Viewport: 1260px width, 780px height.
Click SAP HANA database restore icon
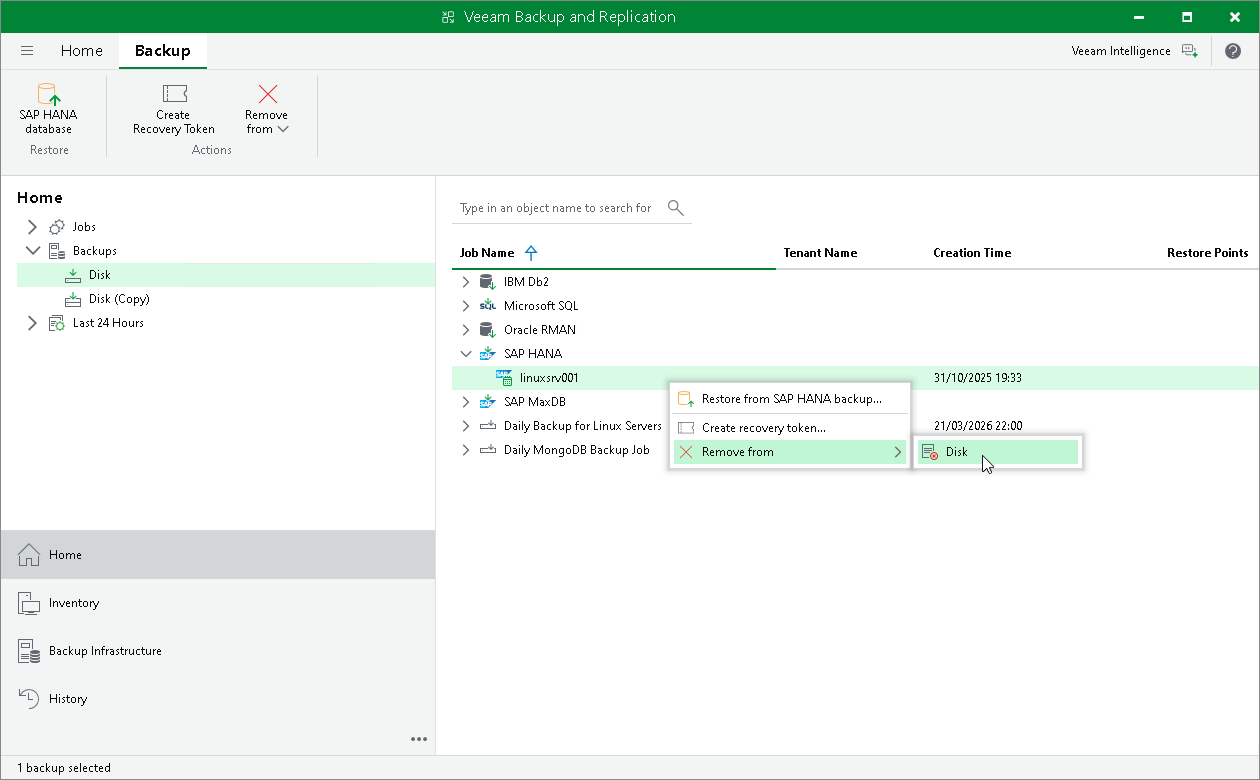pyautogui.click(x=49, y=94)
